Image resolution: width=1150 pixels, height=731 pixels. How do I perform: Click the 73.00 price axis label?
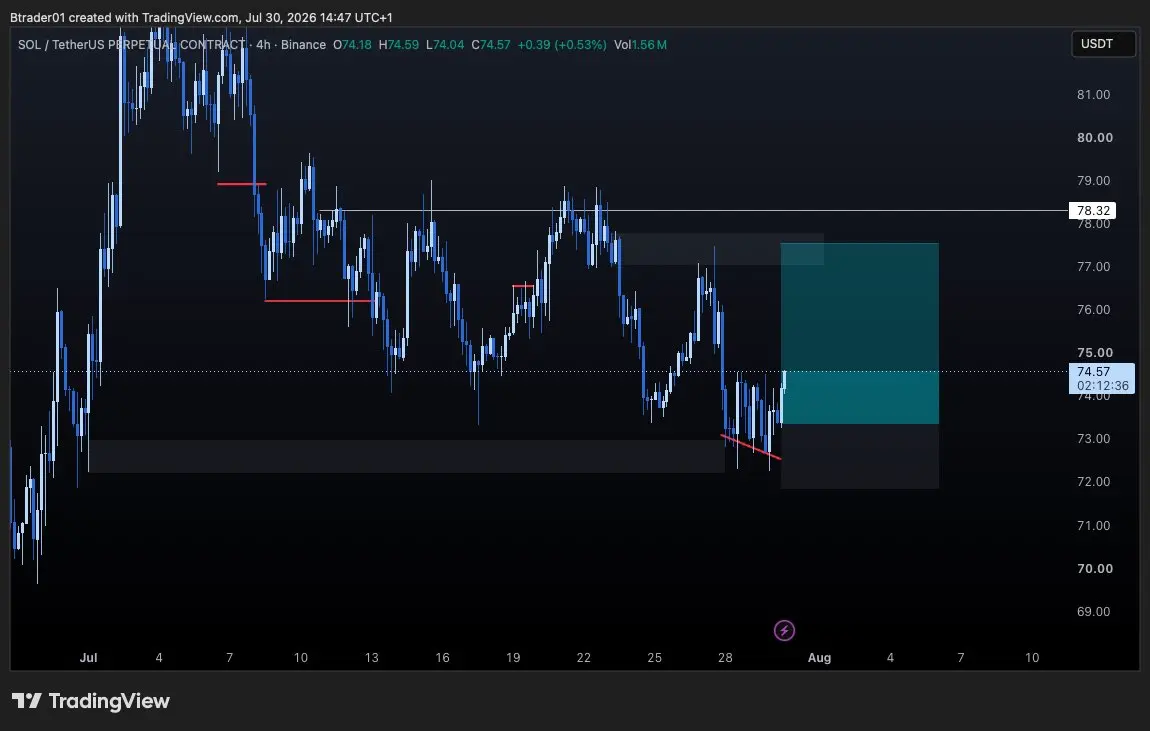point(1093,438)
